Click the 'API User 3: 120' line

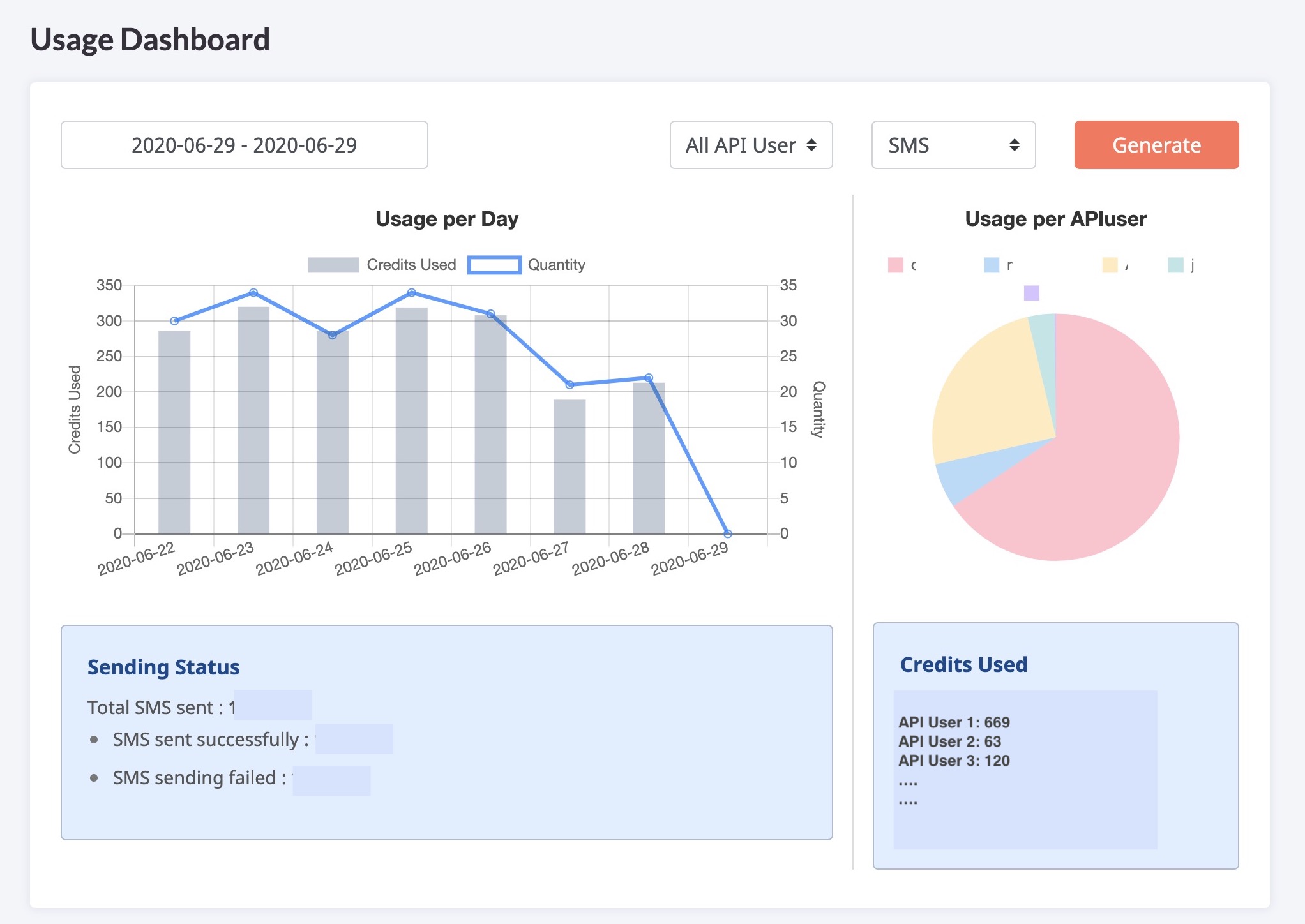(x=954, y=761)
